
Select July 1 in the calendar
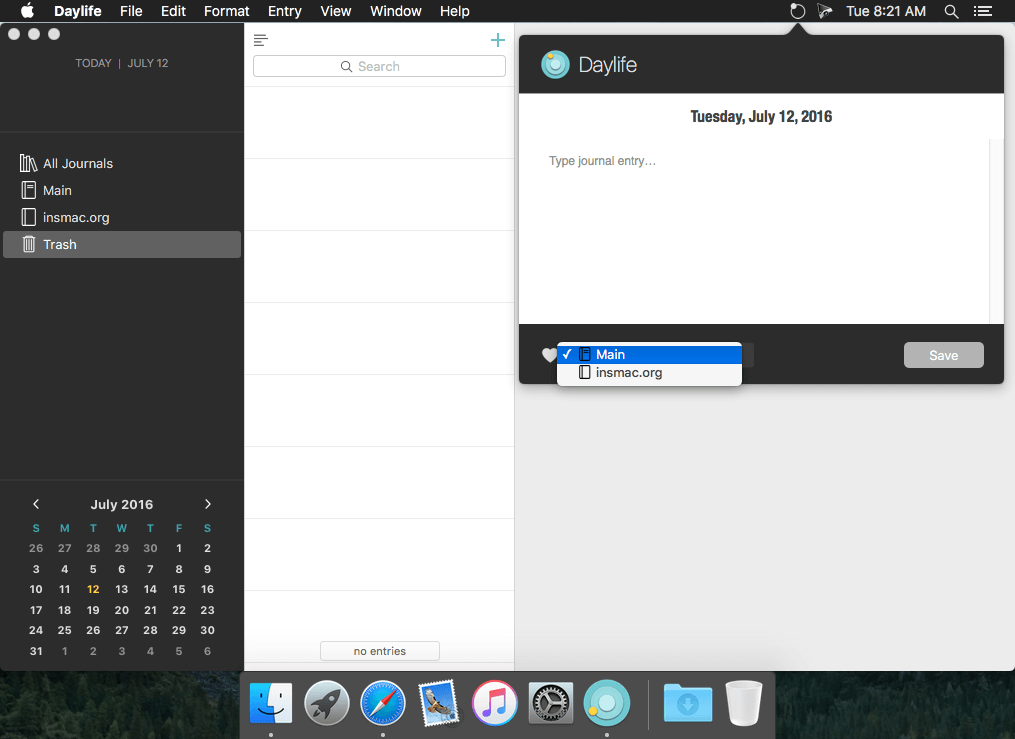click(x=179, y=548)
